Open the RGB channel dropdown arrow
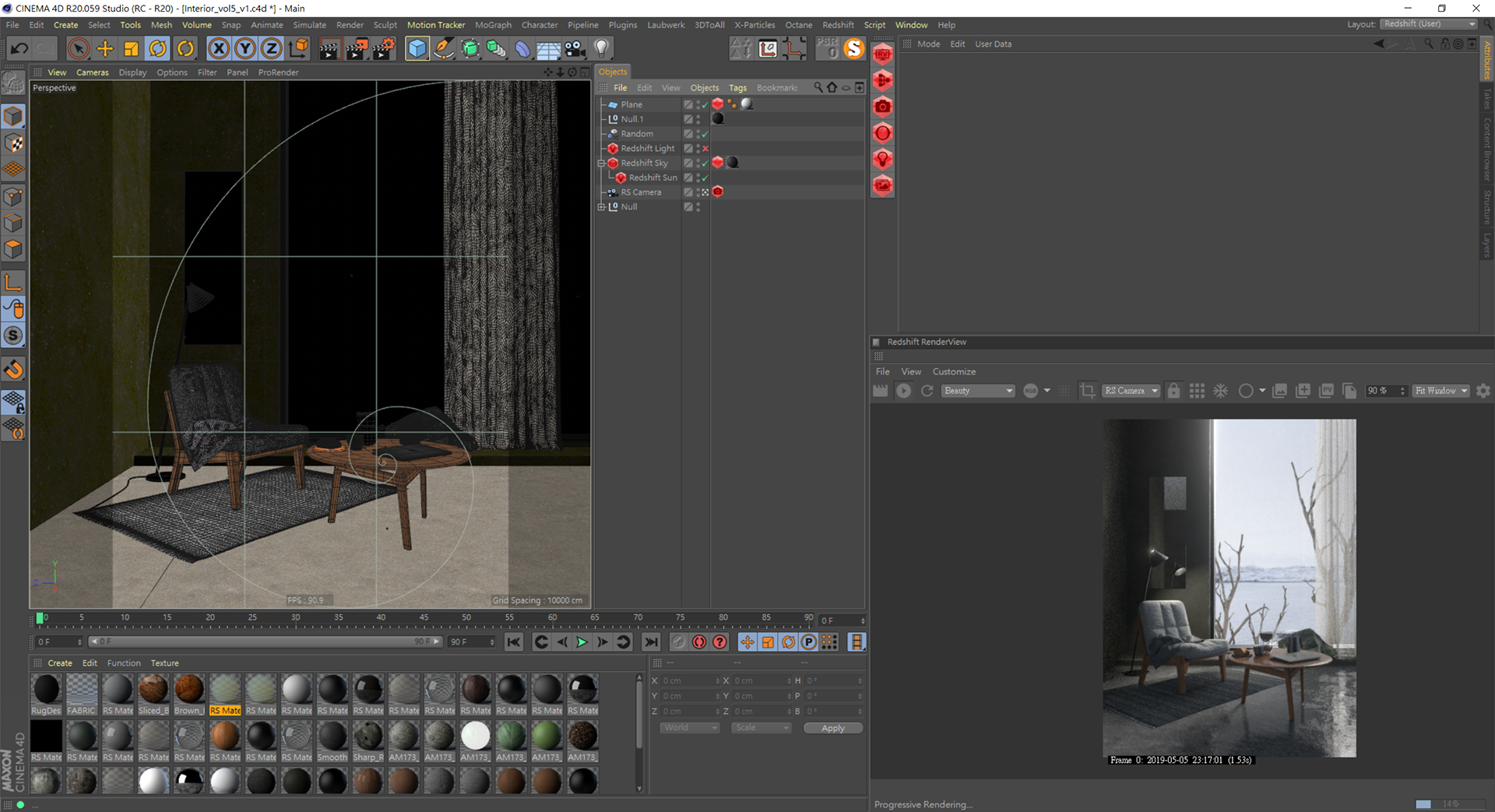Screen dimensions: 1495x812 coord(1047,391)
